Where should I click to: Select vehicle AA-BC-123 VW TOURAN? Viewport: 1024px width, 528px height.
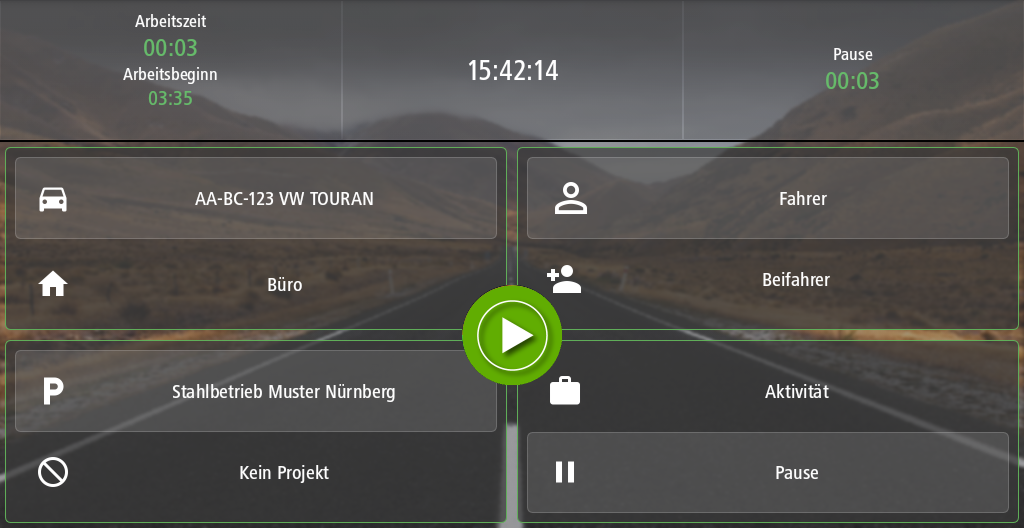pos(256,198)
